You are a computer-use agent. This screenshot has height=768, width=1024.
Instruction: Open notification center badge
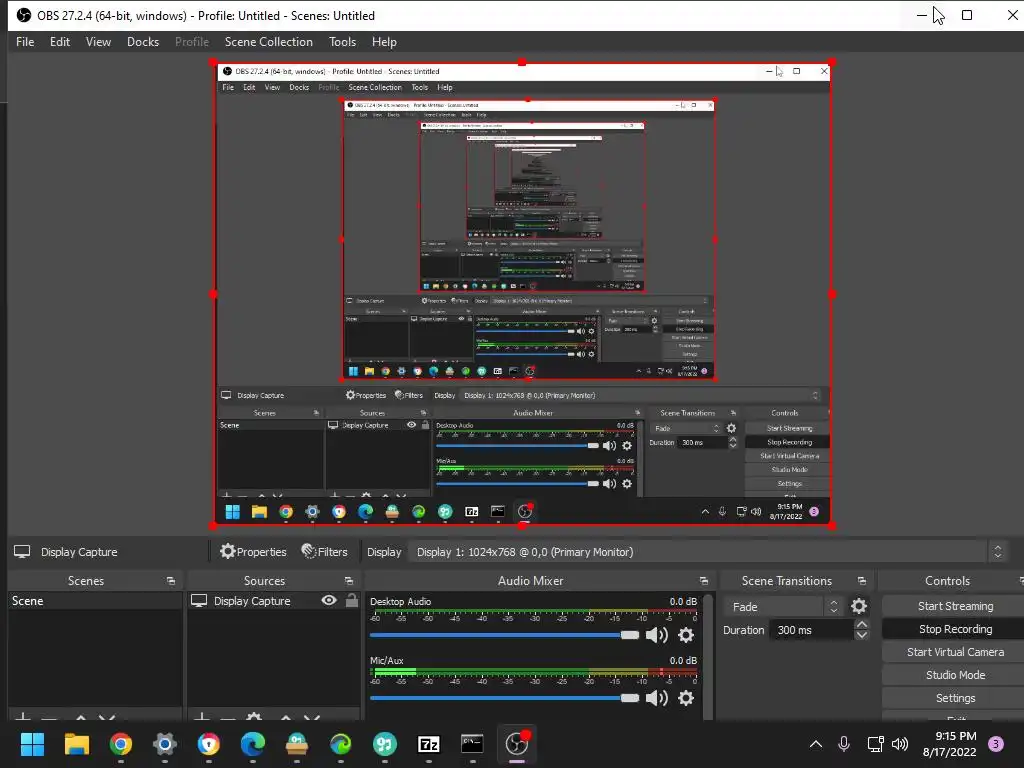click(996, 744)
